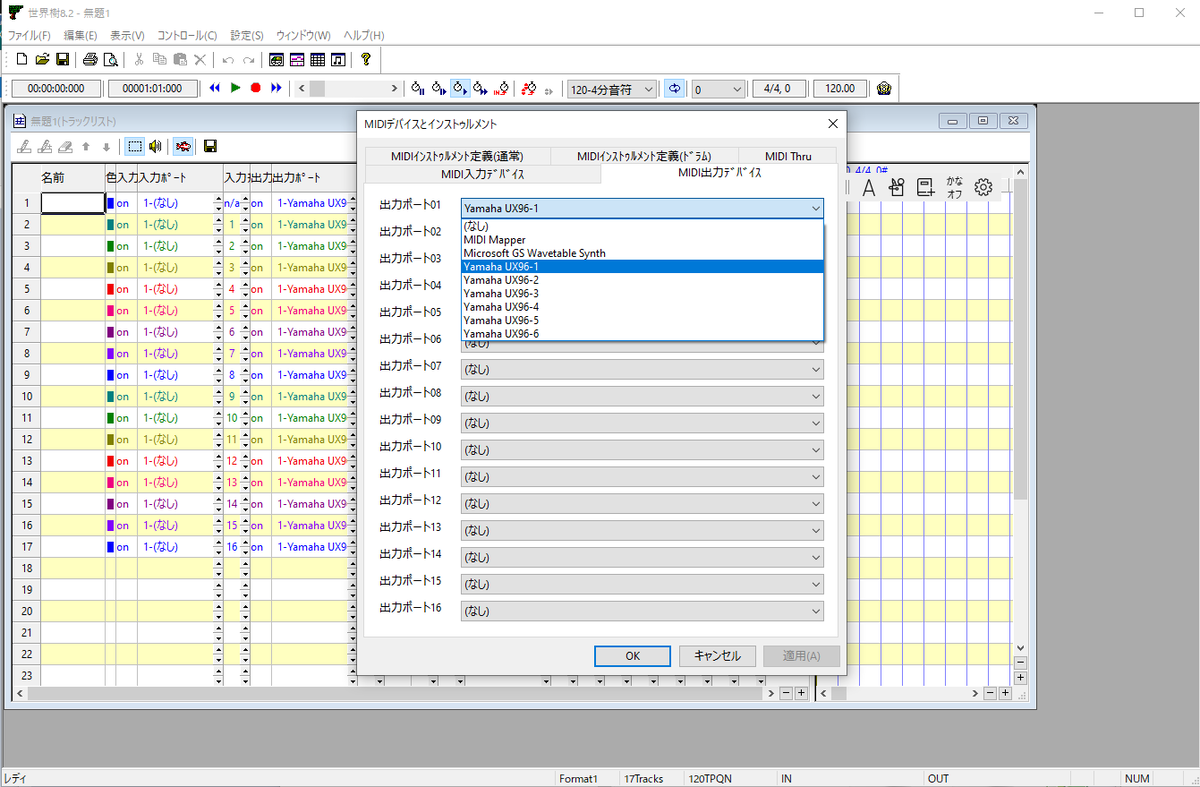
Task: Toggle track 5 input 'on' cell
Action: (x=126, y=288)
